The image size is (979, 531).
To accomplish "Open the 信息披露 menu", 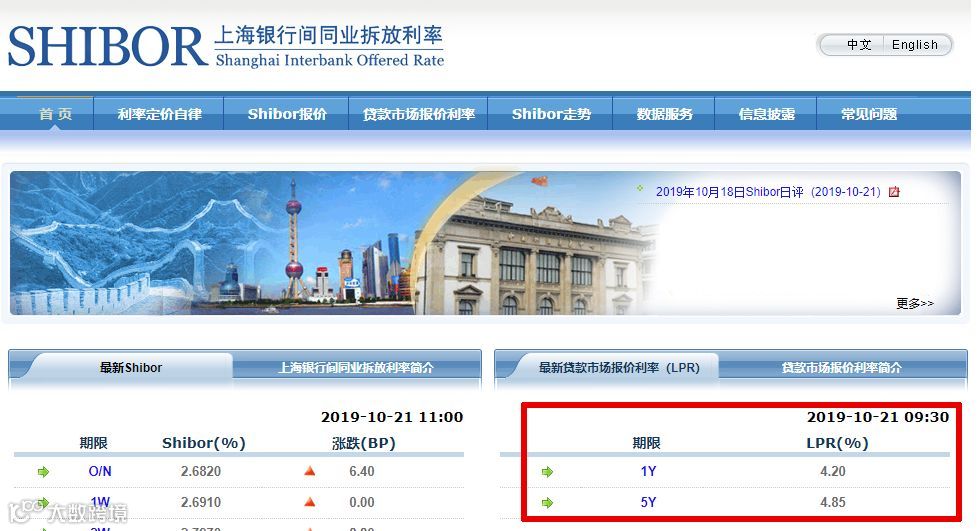I will coord(766,114).
